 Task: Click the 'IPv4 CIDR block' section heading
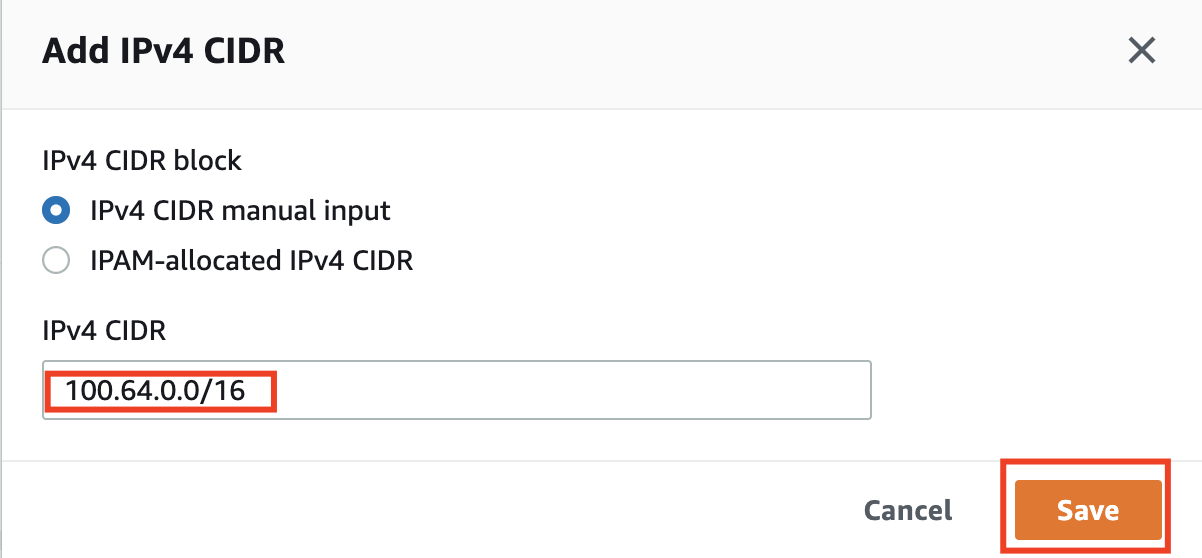pos(141,160)
